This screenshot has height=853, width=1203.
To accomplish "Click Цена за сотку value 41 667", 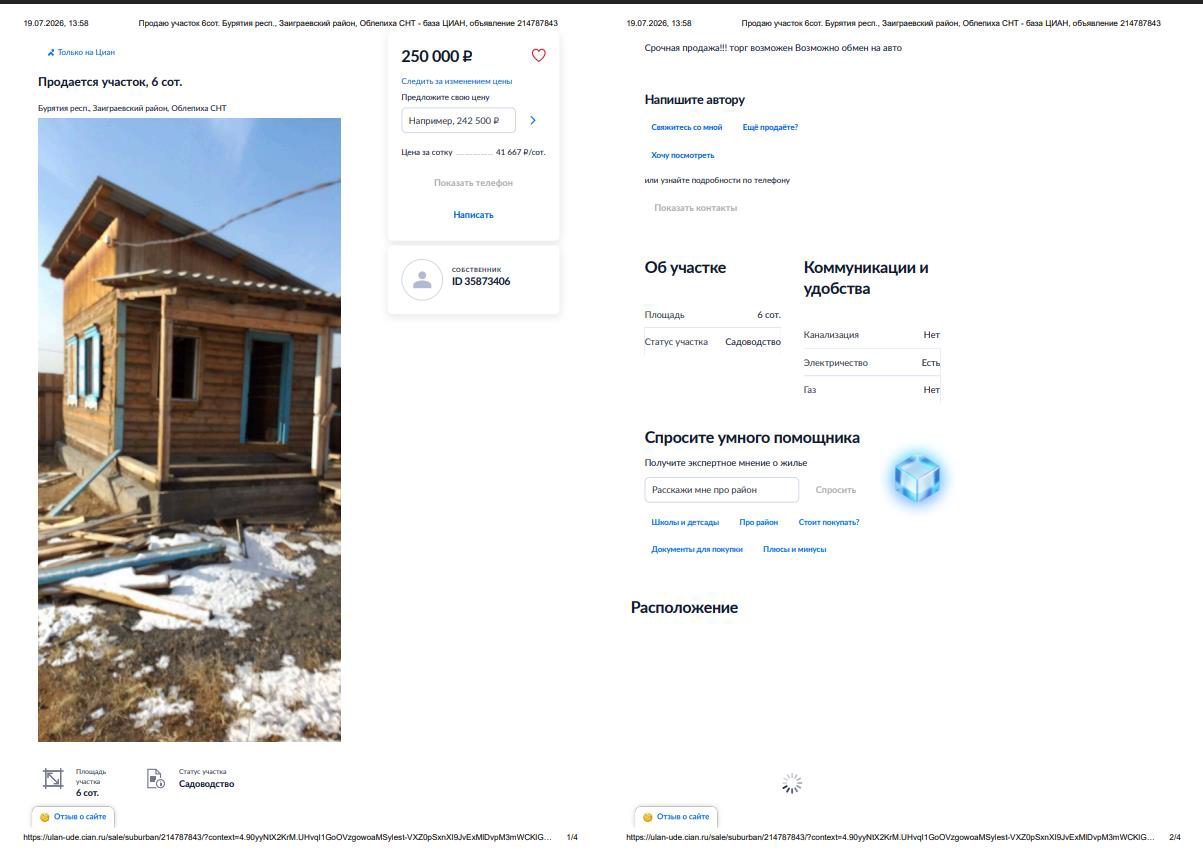I will click(x=520, y=152).
